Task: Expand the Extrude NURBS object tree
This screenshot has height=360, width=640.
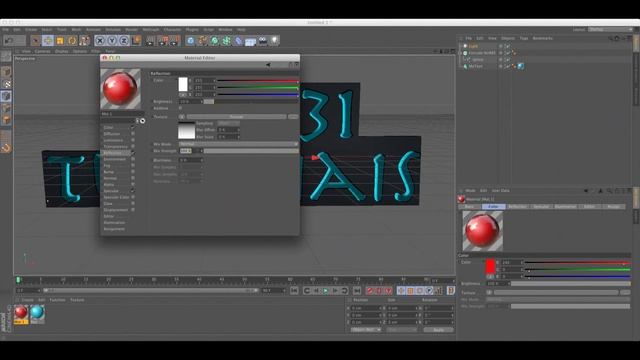Action: click(461, 53)
